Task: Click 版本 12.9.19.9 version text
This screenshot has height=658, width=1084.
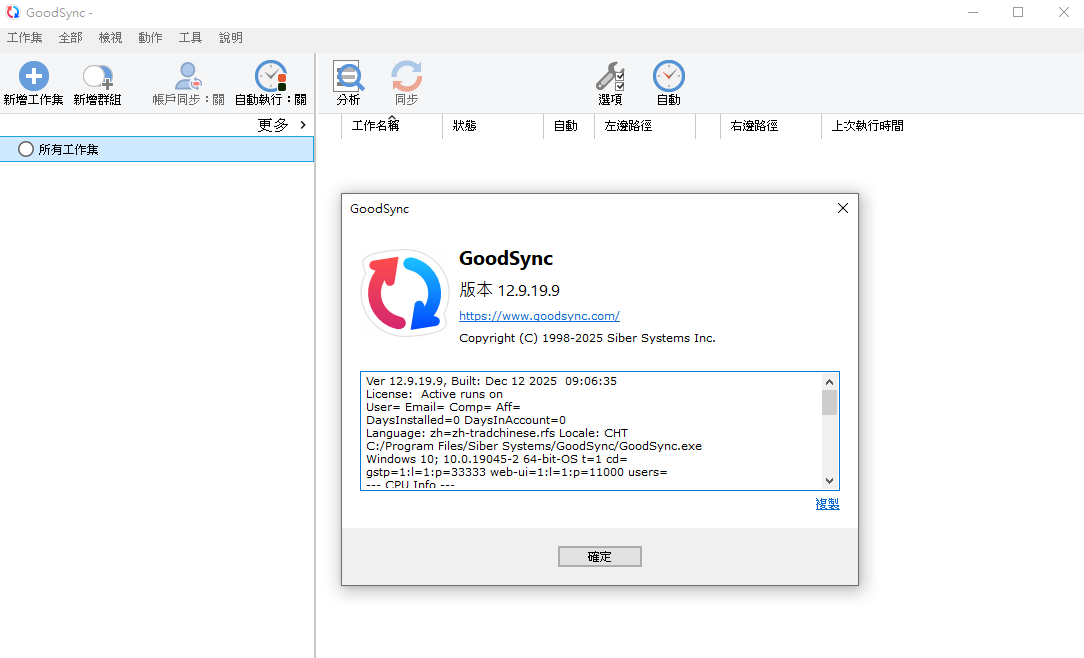Action: point(510,290)
